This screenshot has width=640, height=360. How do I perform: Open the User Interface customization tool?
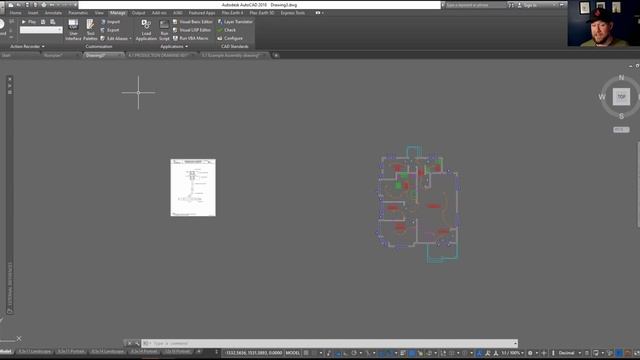pyautogui.click(x=73, y=30)
